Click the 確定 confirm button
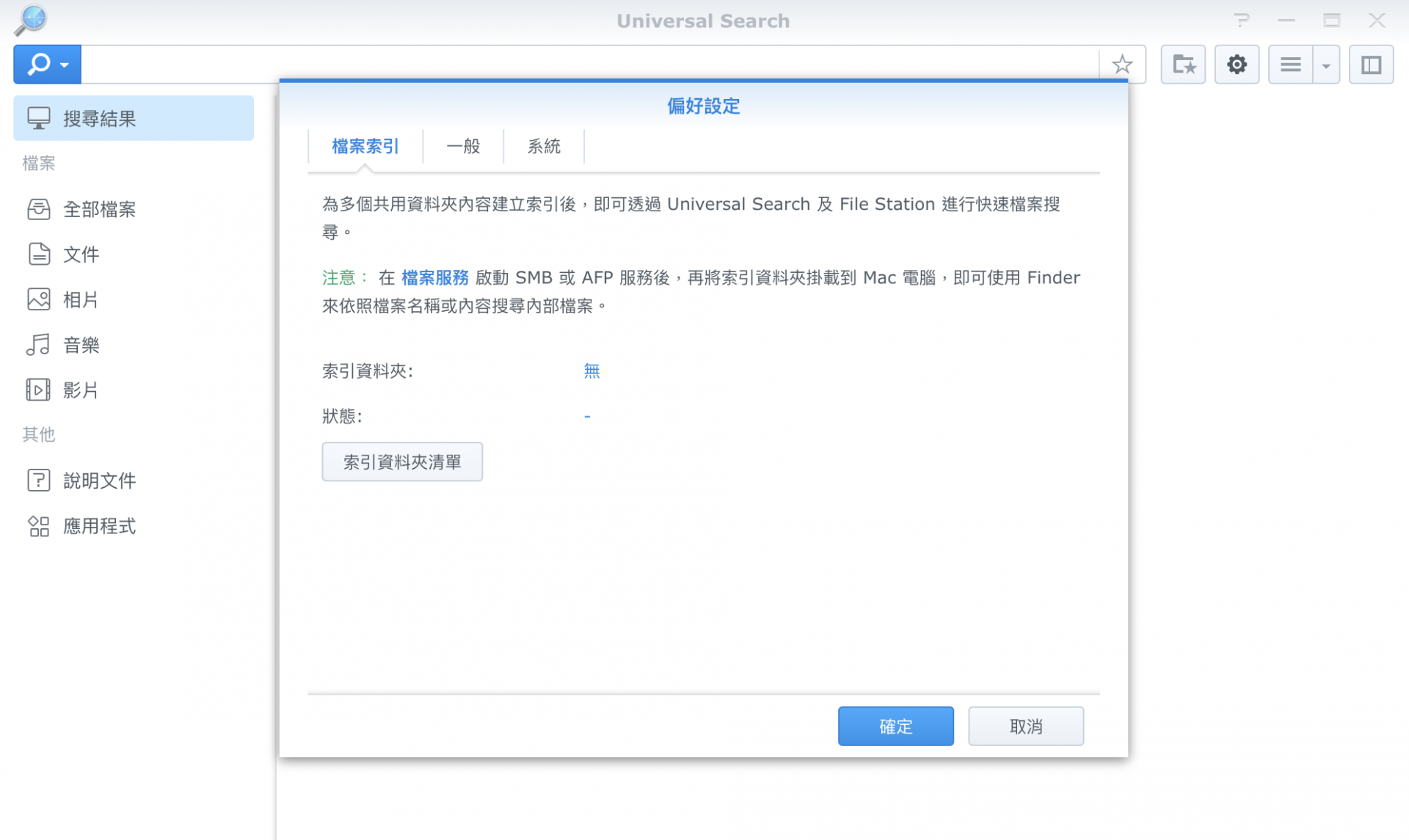 [895, 726]
